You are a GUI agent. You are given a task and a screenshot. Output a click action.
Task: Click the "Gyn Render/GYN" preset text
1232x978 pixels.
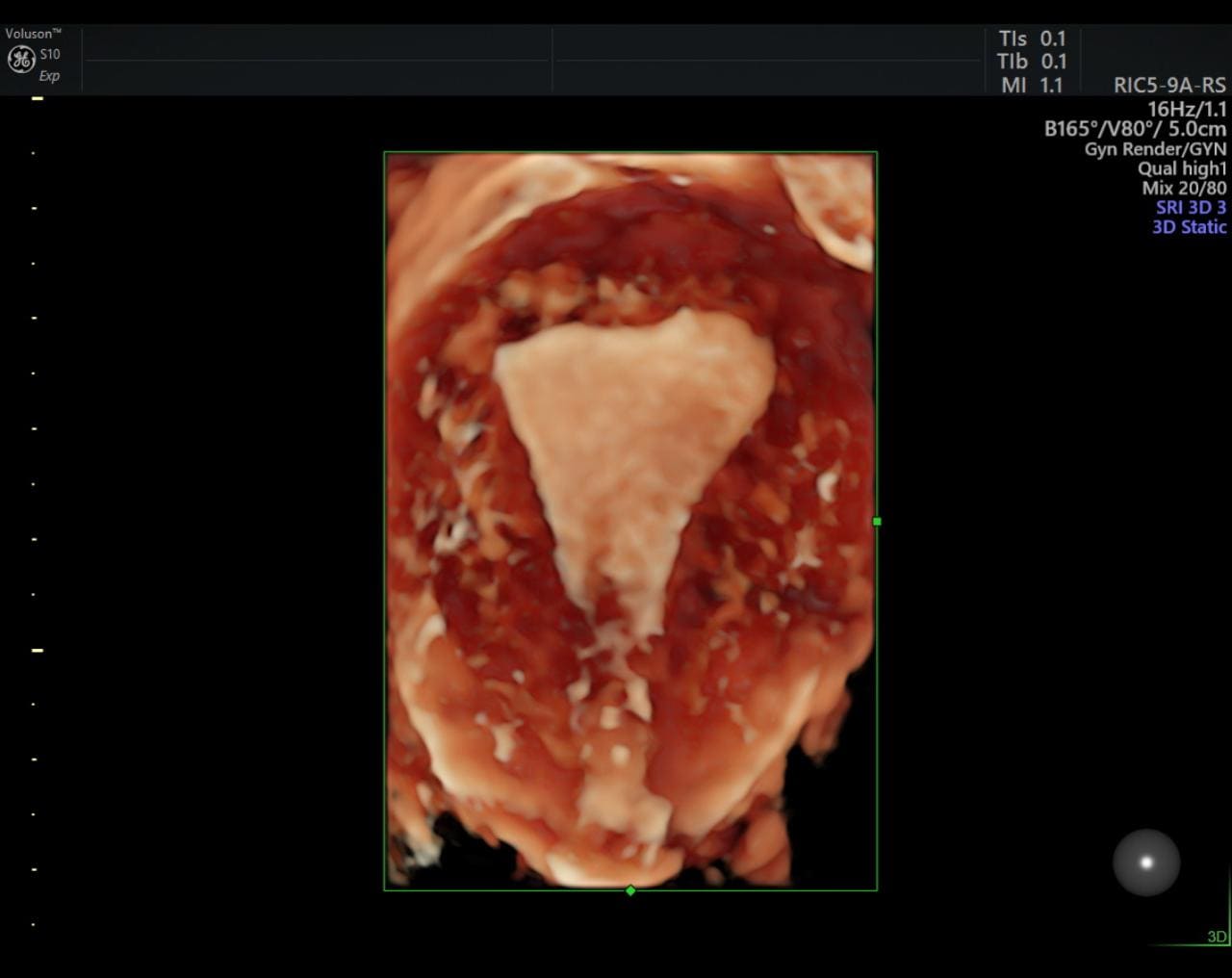1156,149
